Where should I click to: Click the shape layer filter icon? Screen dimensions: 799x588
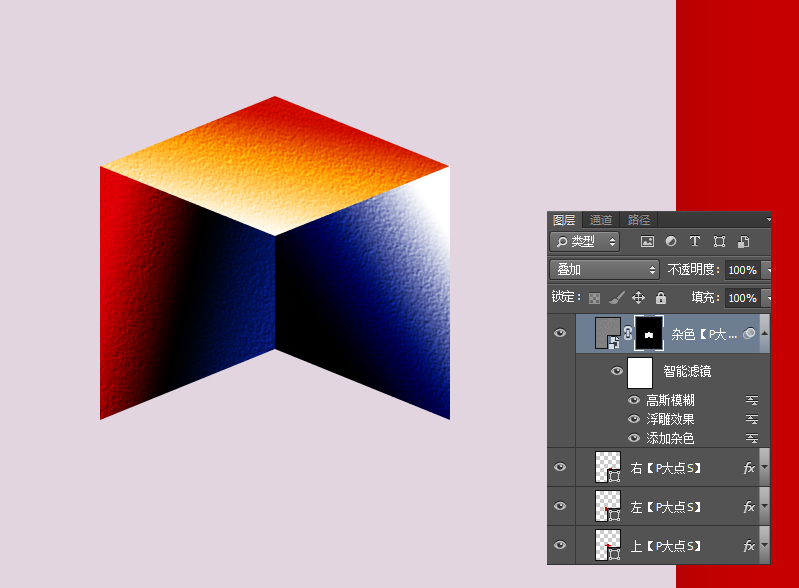tap(719, 242)
